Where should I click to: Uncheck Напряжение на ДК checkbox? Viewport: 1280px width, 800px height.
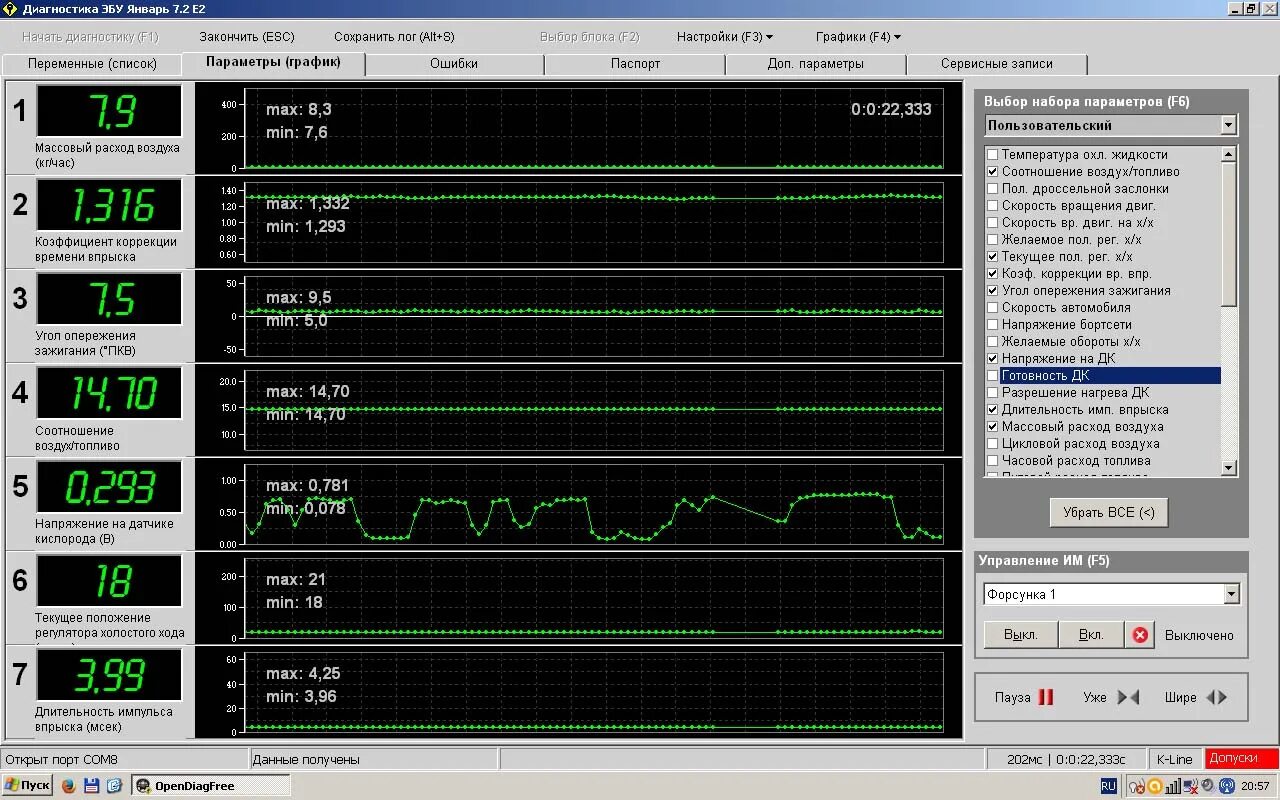click(x=992, y=359)
